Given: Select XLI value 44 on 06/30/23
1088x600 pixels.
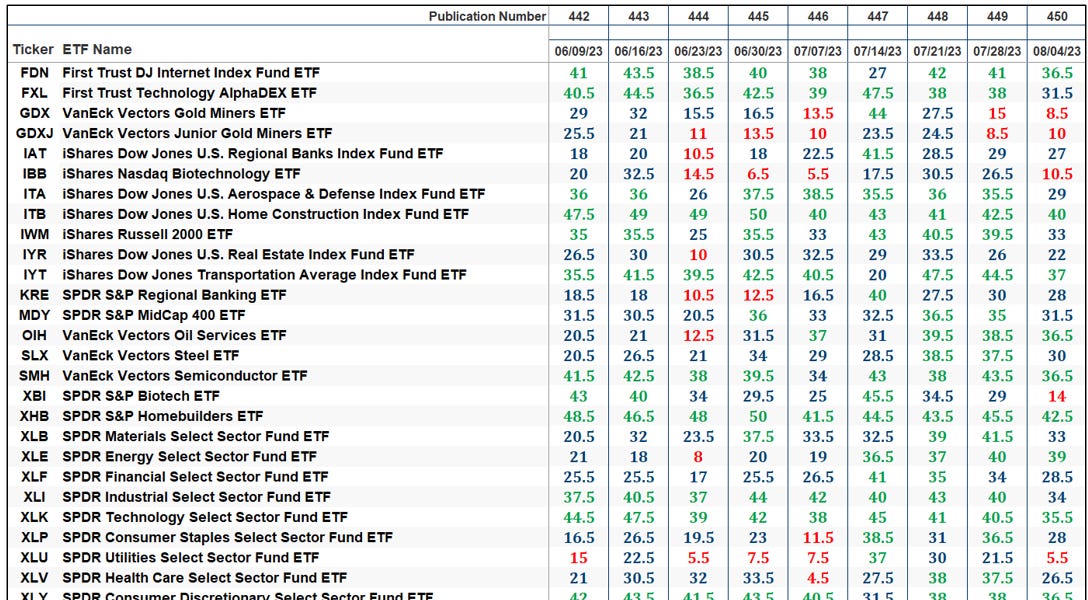Looking at the screenshot, I should [758, 497].
